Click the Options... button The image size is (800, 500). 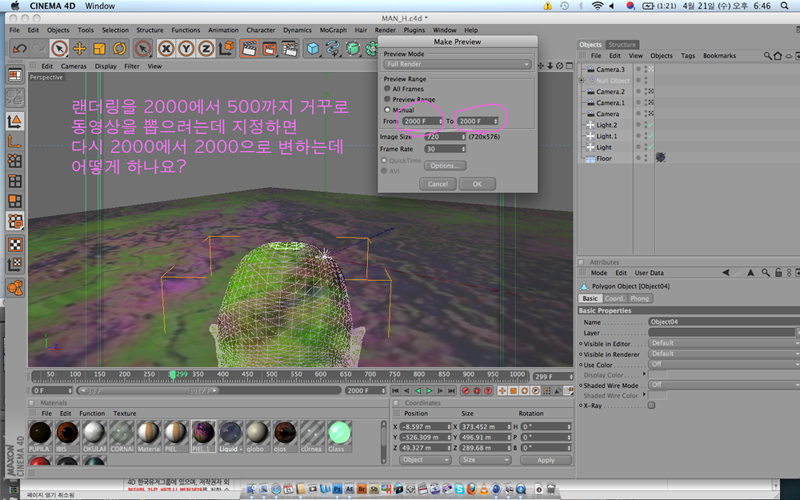[x=444, y=166]
